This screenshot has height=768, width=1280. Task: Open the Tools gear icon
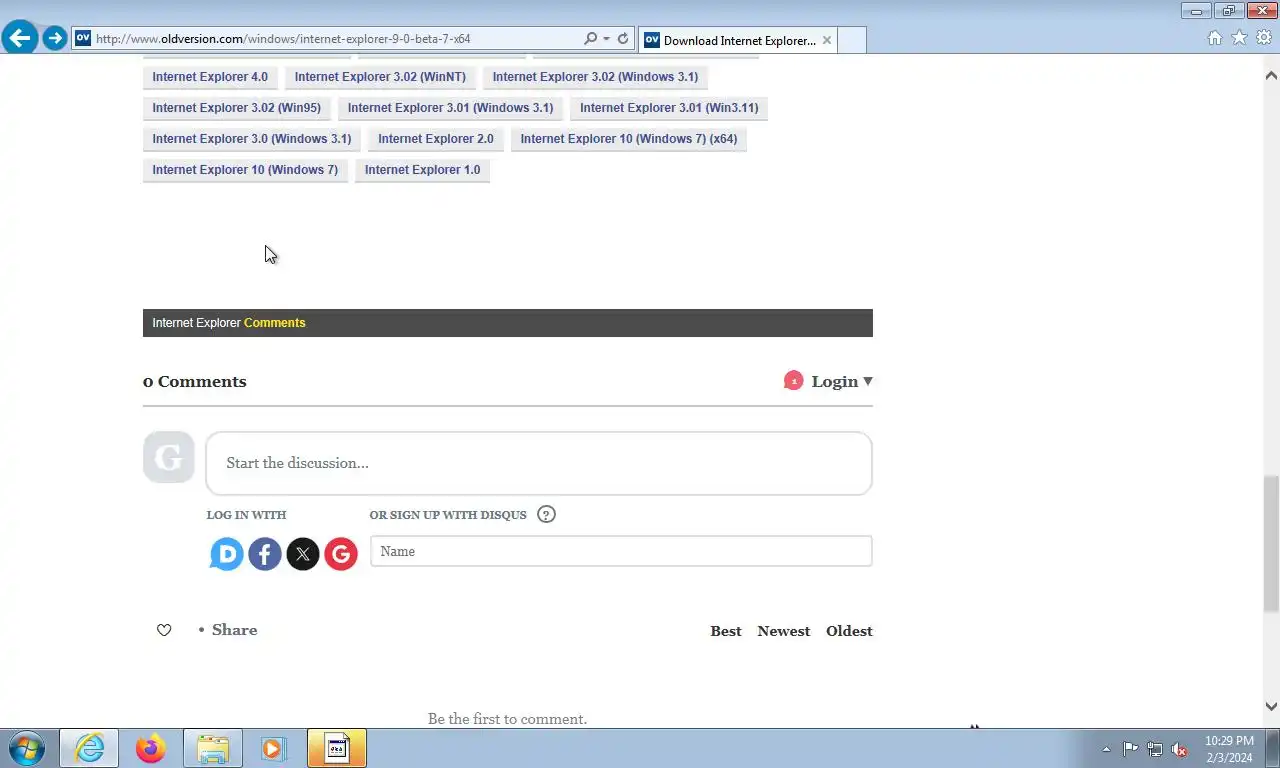pos(1264,38)
